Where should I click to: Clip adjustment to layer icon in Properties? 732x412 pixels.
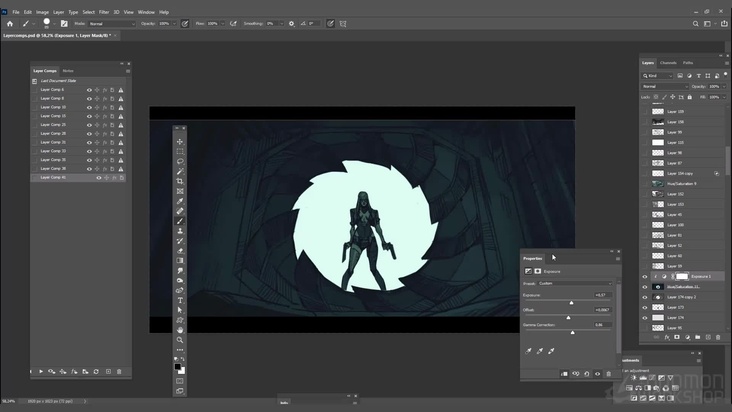tap(564, 374)
